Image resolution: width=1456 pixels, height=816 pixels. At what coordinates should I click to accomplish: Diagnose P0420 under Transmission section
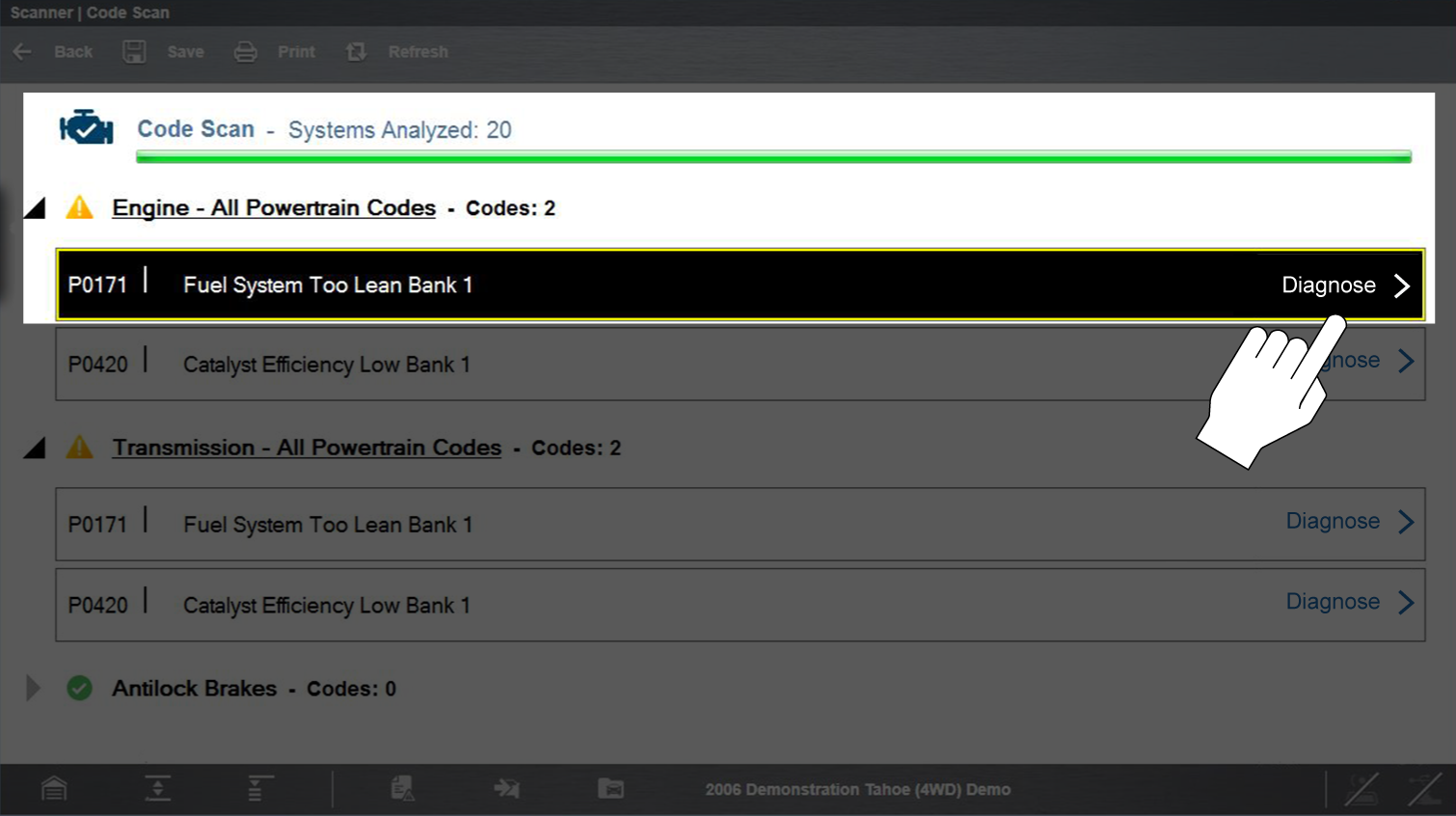pyautogui.click(x=1348, y=602)
